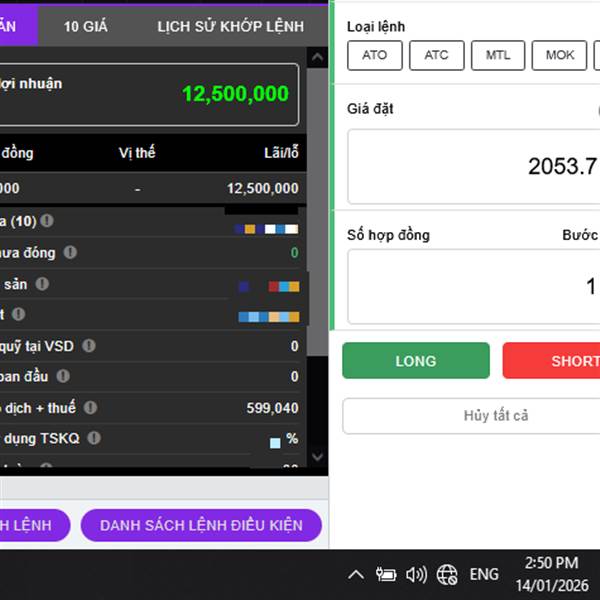
Task: Click the Số hợp đồng quantity field
Action: point(474,287)
